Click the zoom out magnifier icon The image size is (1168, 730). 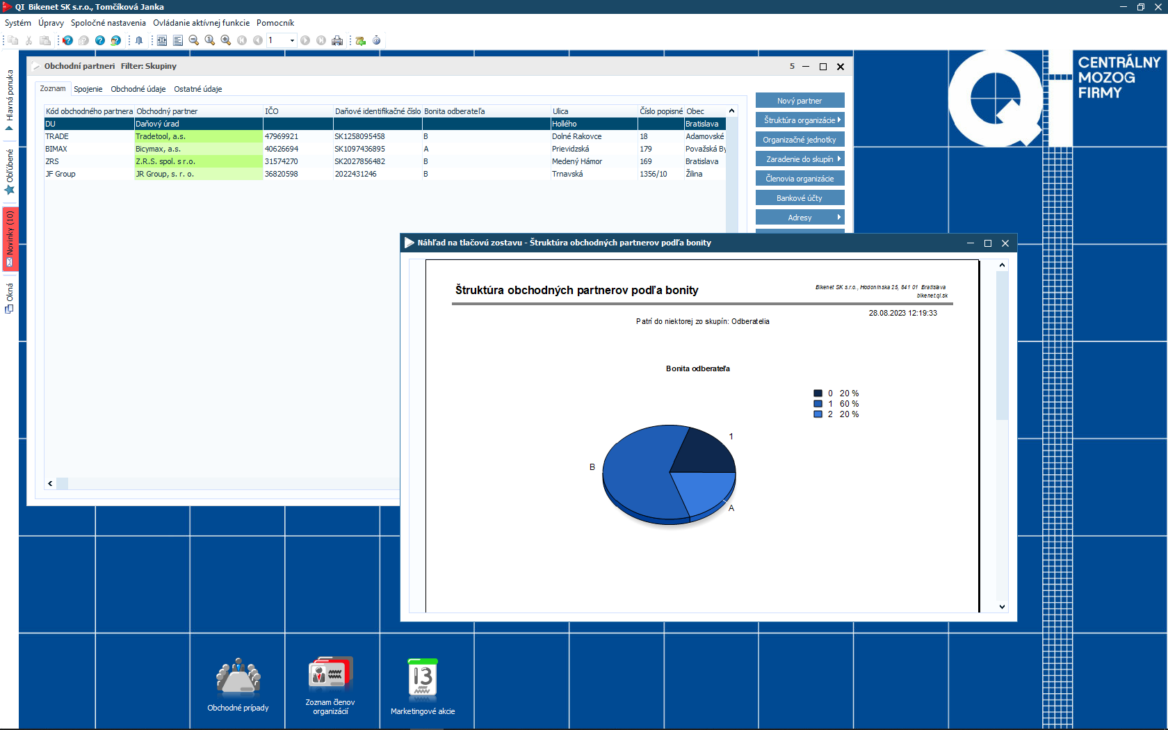tap(193, 41)
